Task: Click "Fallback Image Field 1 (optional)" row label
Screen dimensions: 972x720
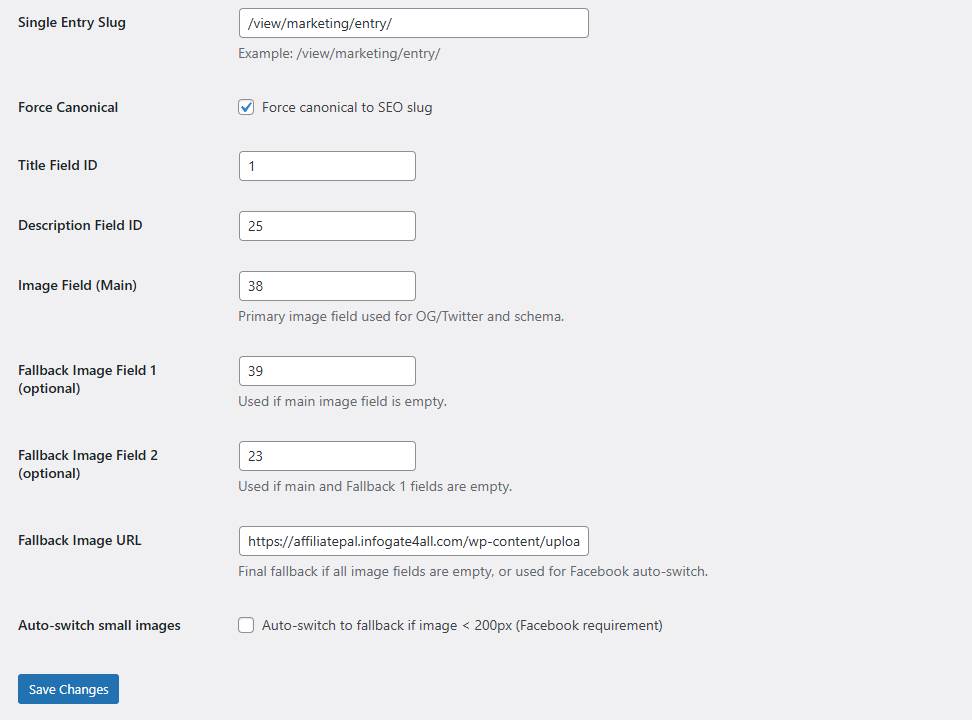Action: click(87, 379)
